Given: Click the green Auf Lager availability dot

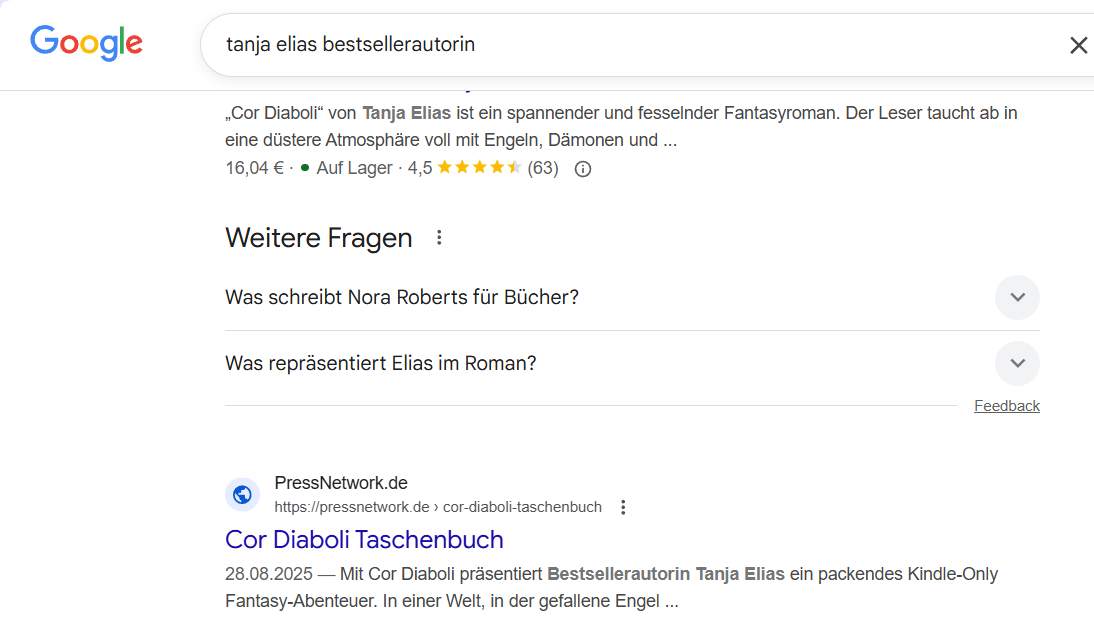Looking at the screenshot, I should click(304, 168).
